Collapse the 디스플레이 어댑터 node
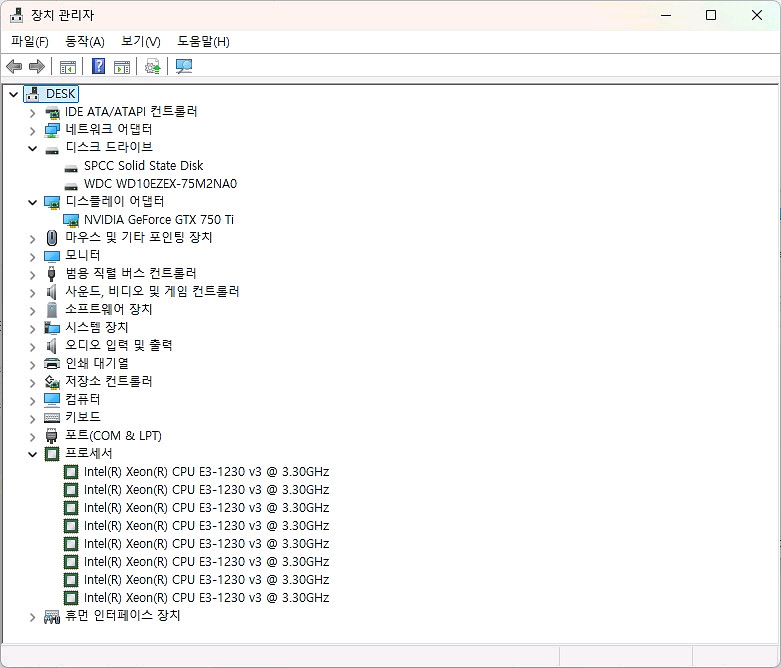Viewport: 781px width, 668px height. pyautogui.click(x=32, y=203)
